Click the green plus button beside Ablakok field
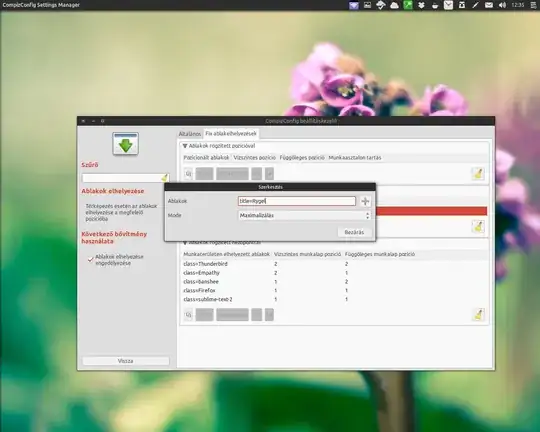 click(365, 201)
